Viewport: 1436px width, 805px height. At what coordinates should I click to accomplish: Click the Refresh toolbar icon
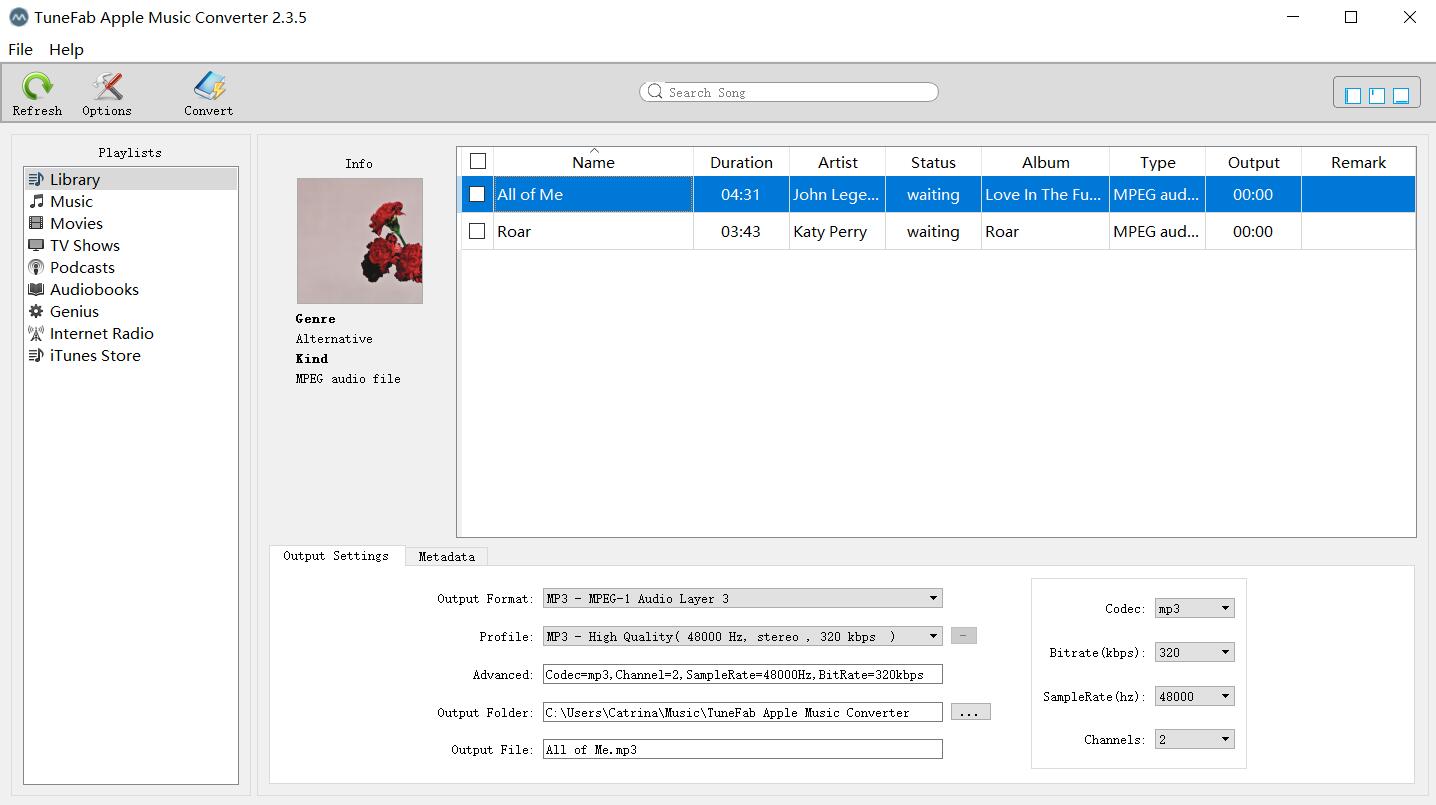[x=37, y=86]
